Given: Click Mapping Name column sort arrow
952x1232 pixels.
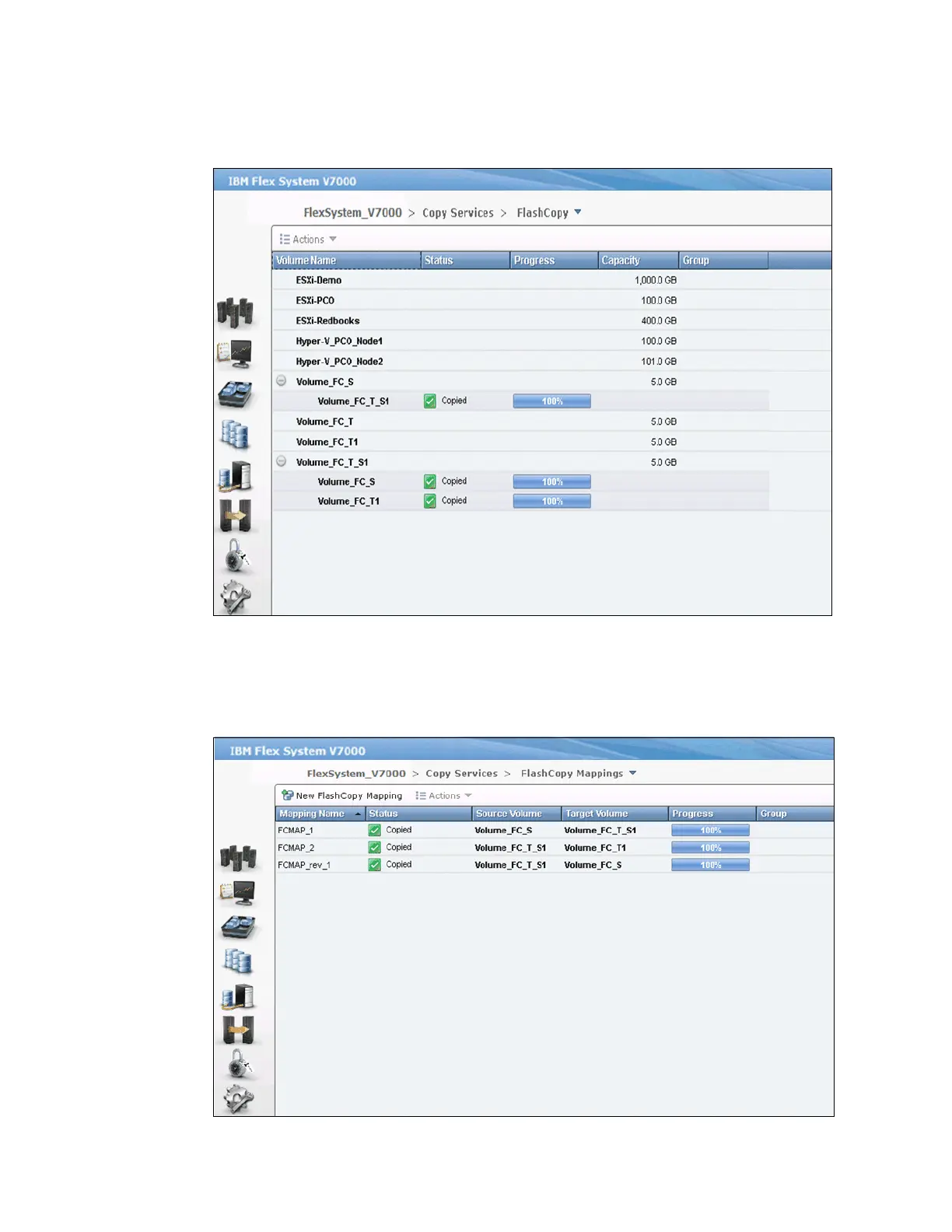Looking at the screenshot, I should tap(359, 814).
